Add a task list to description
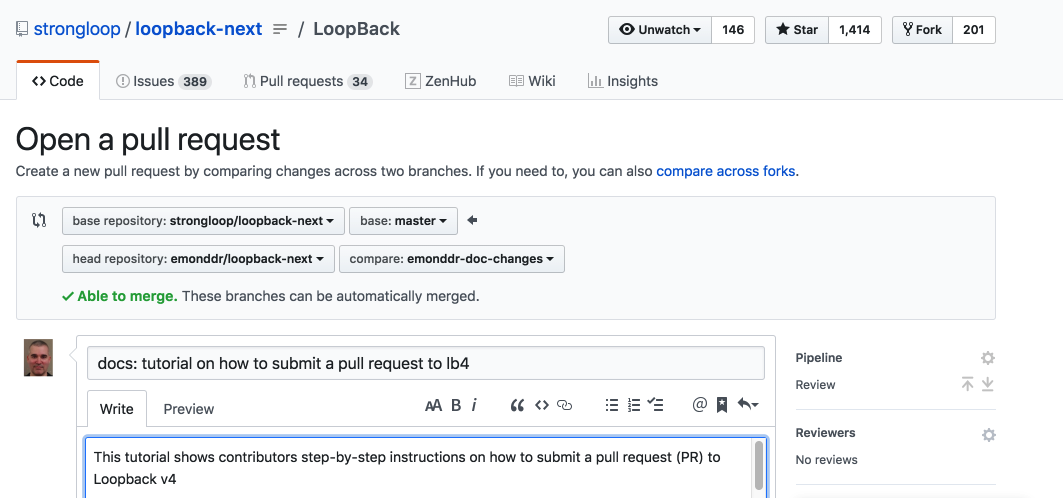This screenshot has width=1063, height=498. coord(656,405)
